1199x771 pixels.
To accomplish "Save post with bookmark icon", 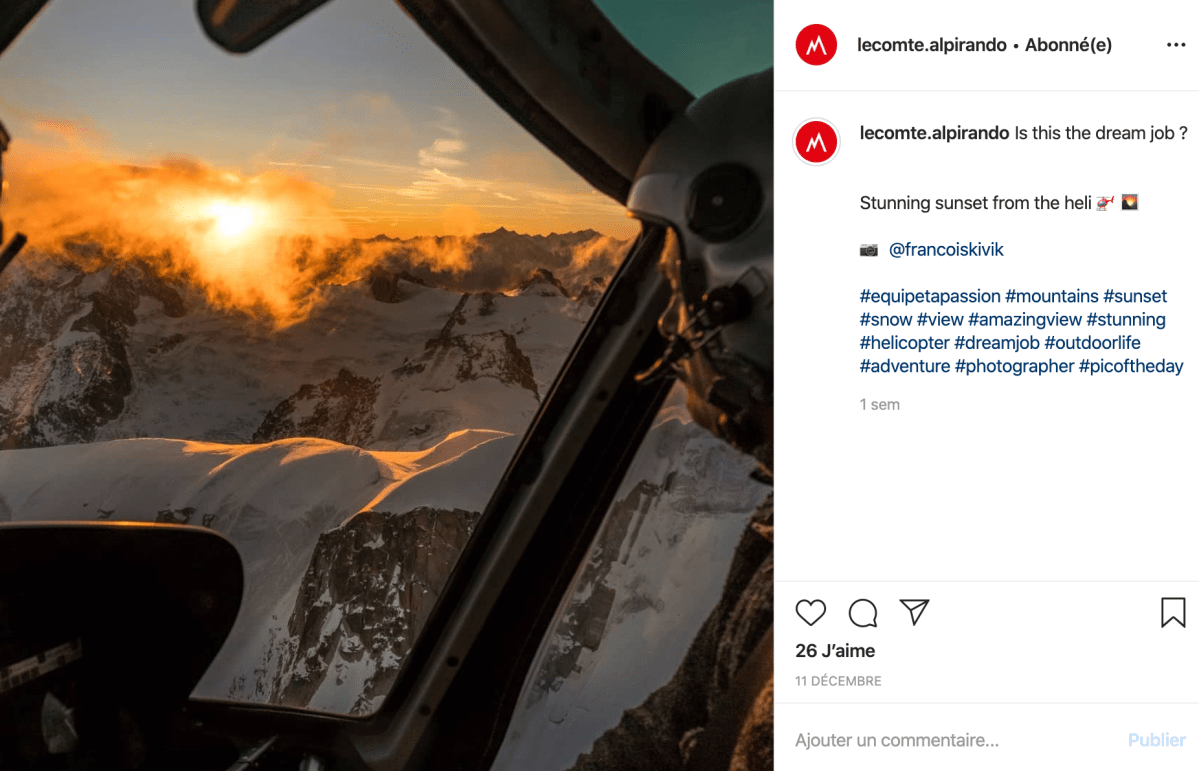I will (x=1173, y=613).
